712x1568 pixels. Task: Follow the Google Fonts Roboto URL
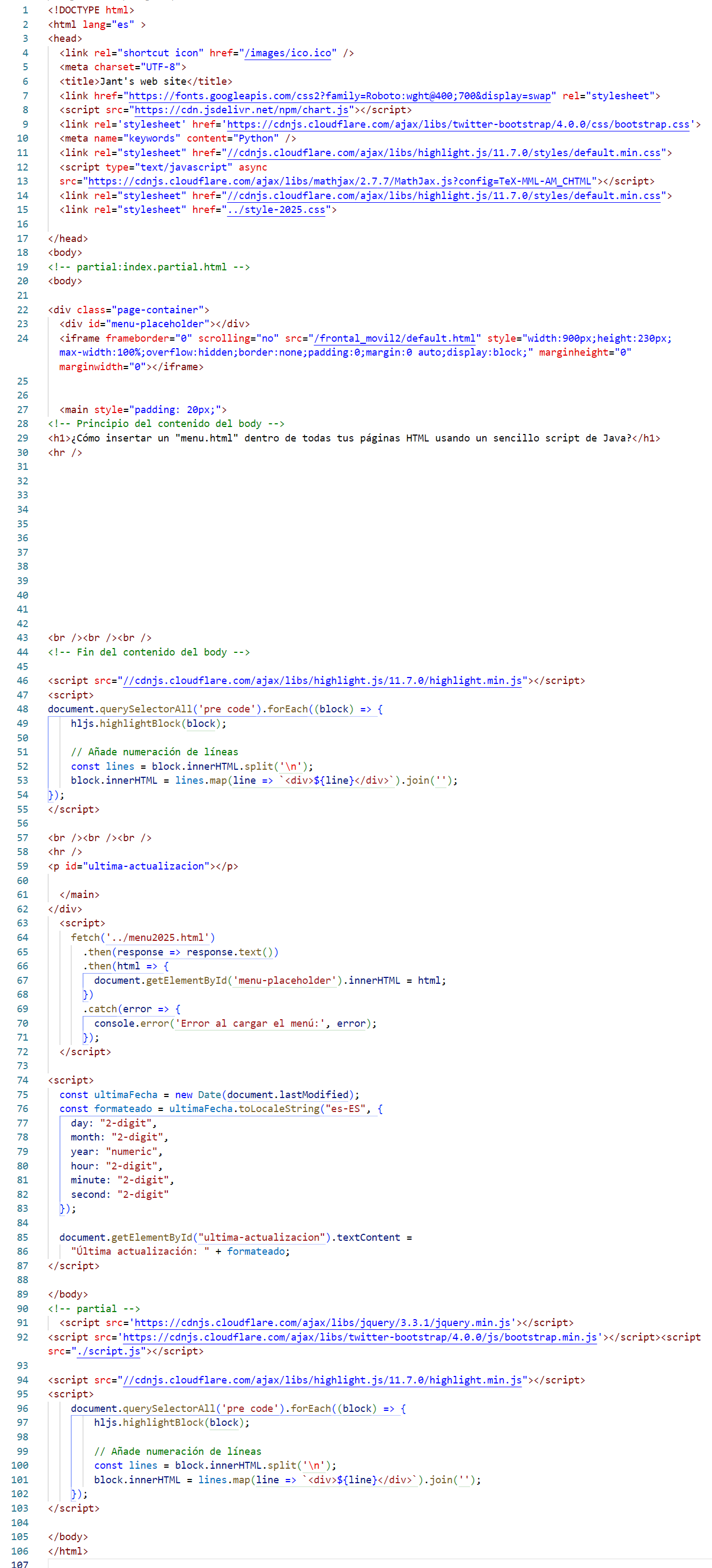(x=340, y=95)
